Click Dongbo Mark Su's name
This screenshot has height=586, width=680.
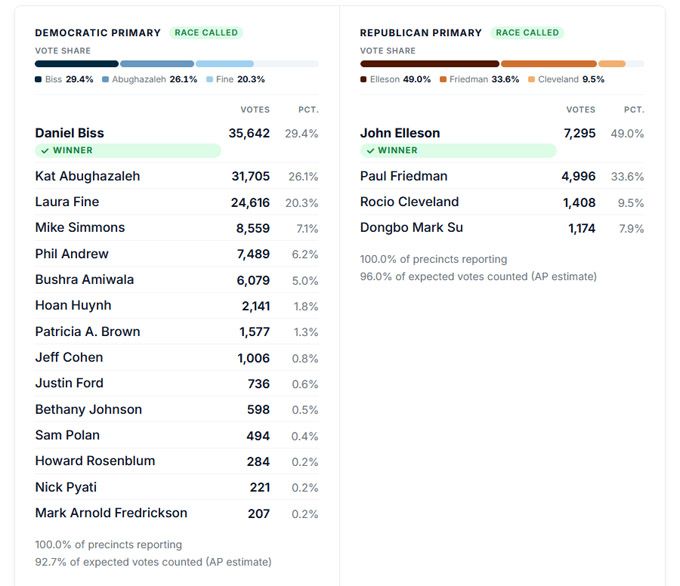pos(412,228)
